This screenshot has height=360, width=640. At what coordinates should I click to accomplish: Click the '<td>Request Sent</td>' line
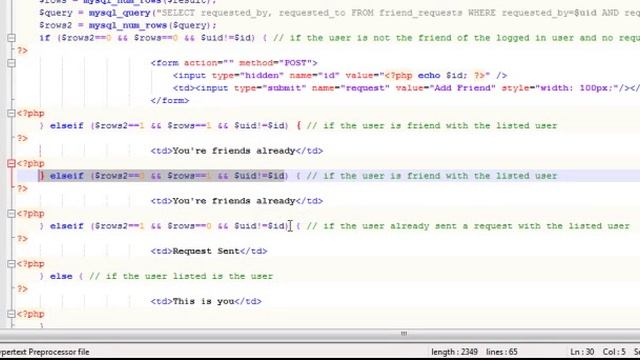(209, 251)
